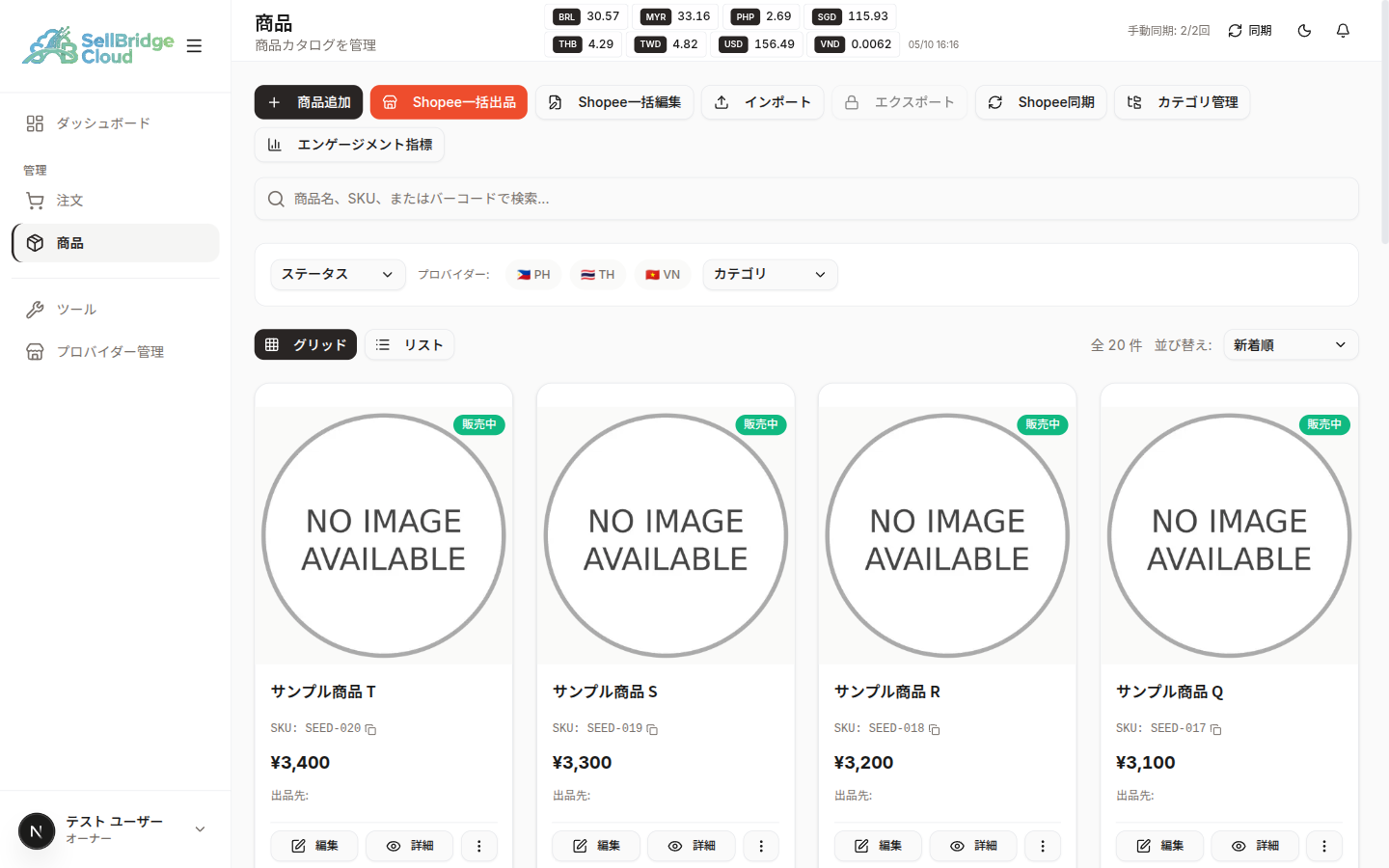Click Shopee一括出品 button
Screen dimensions: 1389x868
point(449,102)
